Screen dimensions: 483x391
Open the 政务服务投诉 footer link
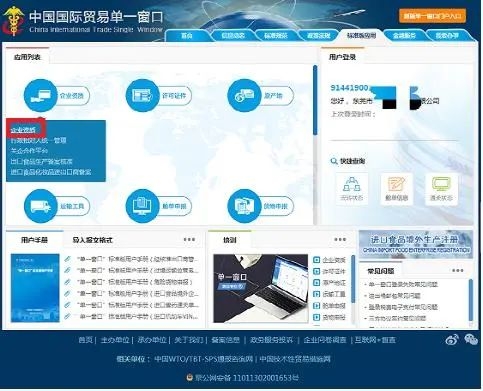271,340
